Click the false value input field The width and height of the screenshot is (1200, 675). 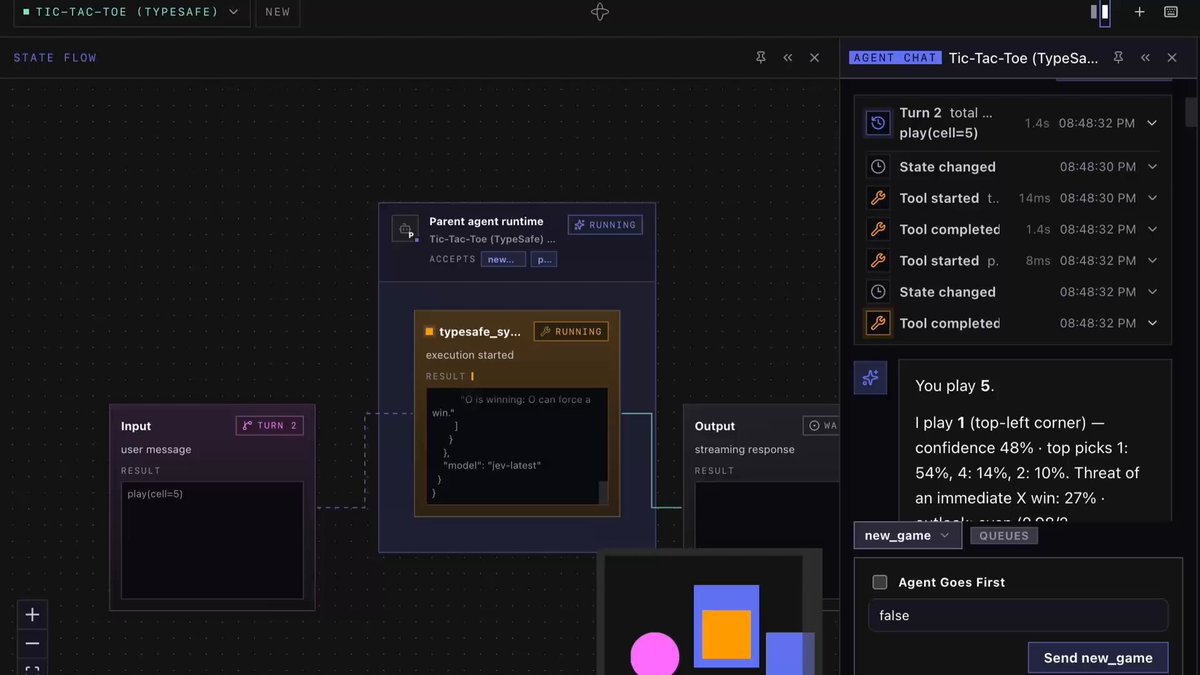1018,615
